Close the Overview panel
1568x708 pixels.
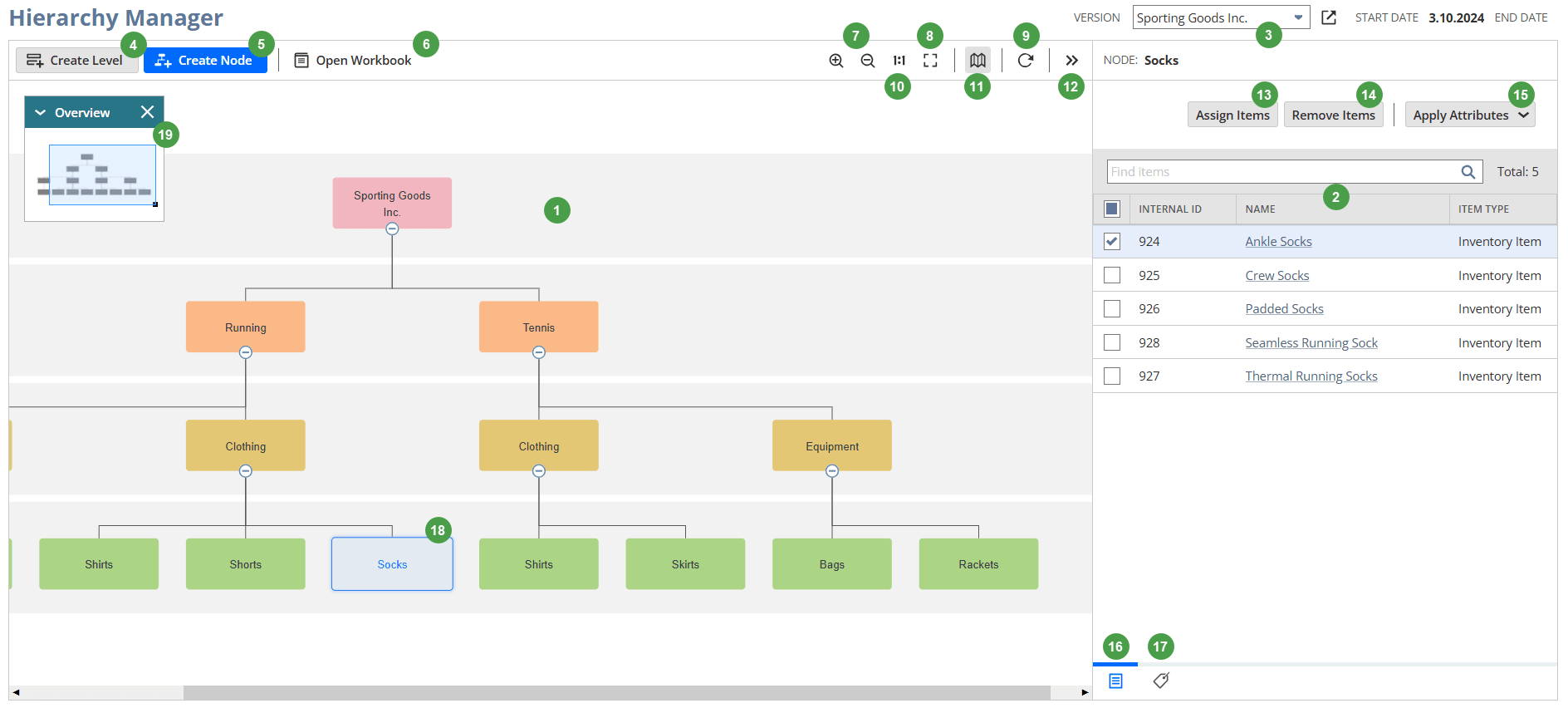147,112
